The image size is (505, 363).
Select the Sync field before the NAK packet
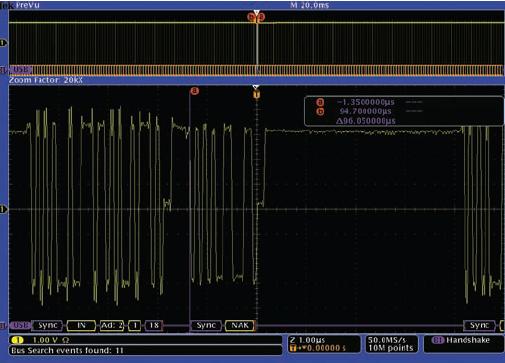(206, 325)
